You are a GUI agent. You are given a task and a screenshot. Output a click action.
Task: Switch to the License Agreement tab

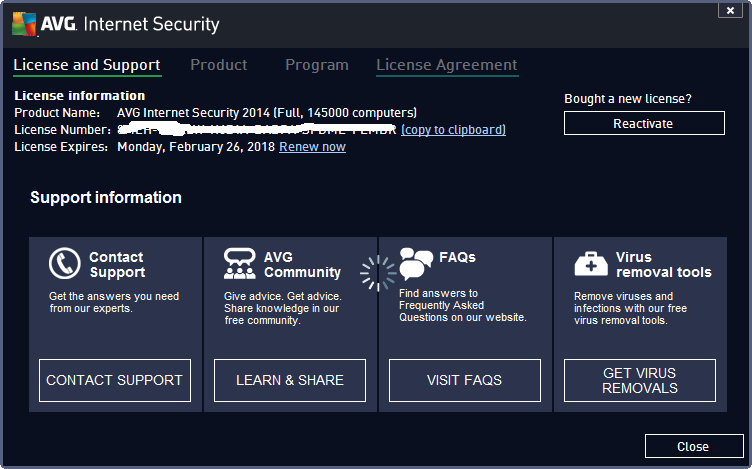click(447, 65)
